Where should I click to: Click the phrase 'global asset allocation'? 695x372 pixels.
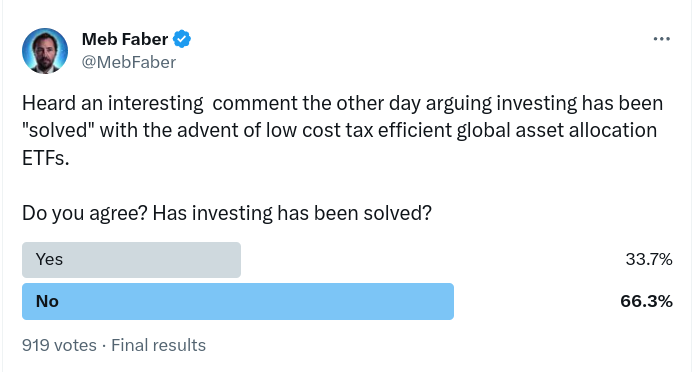point(557,131)
